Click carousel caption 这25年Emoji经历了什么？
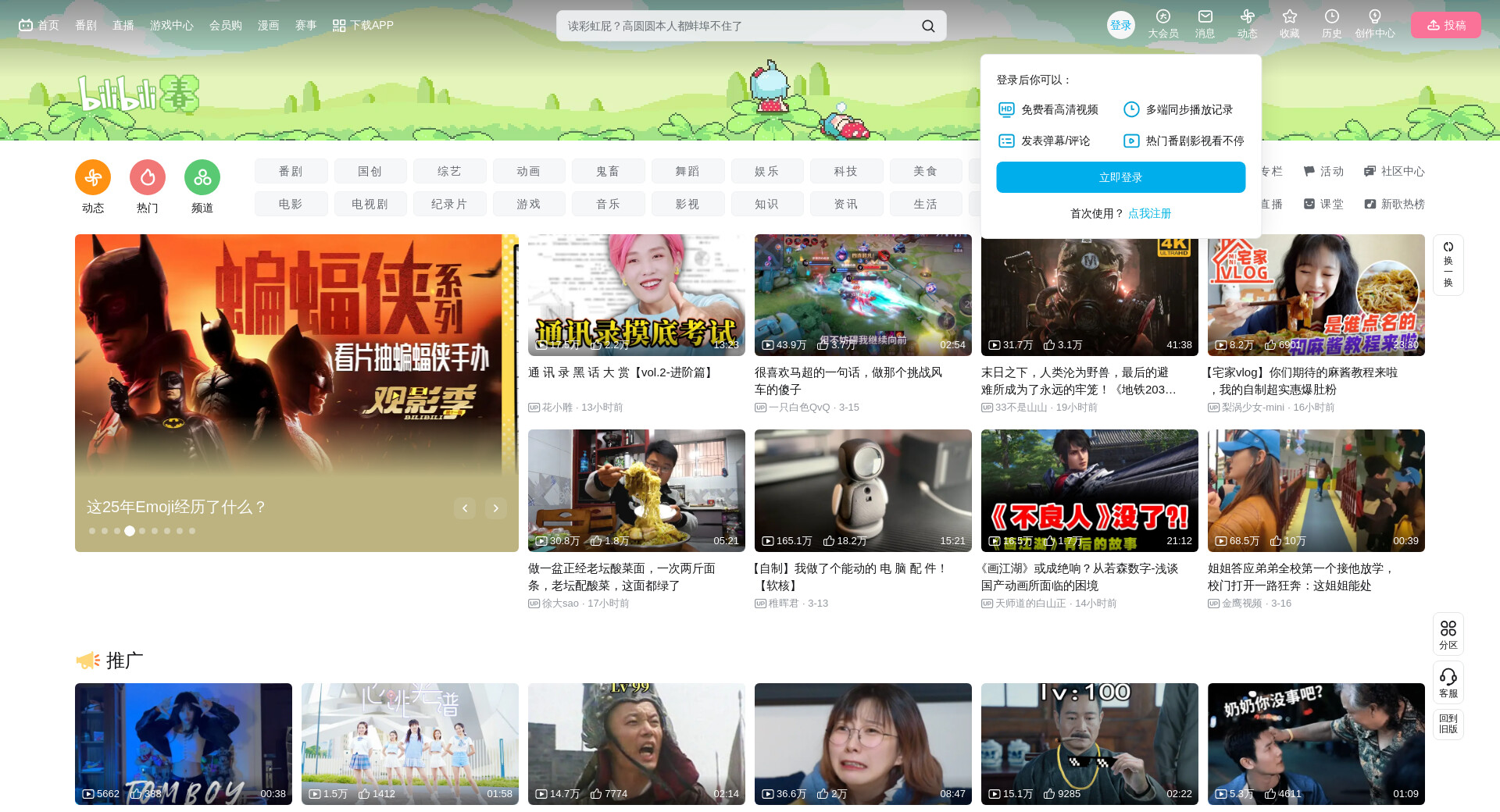This screenshot has height=812, width=1500. click(x=177, y=507)
